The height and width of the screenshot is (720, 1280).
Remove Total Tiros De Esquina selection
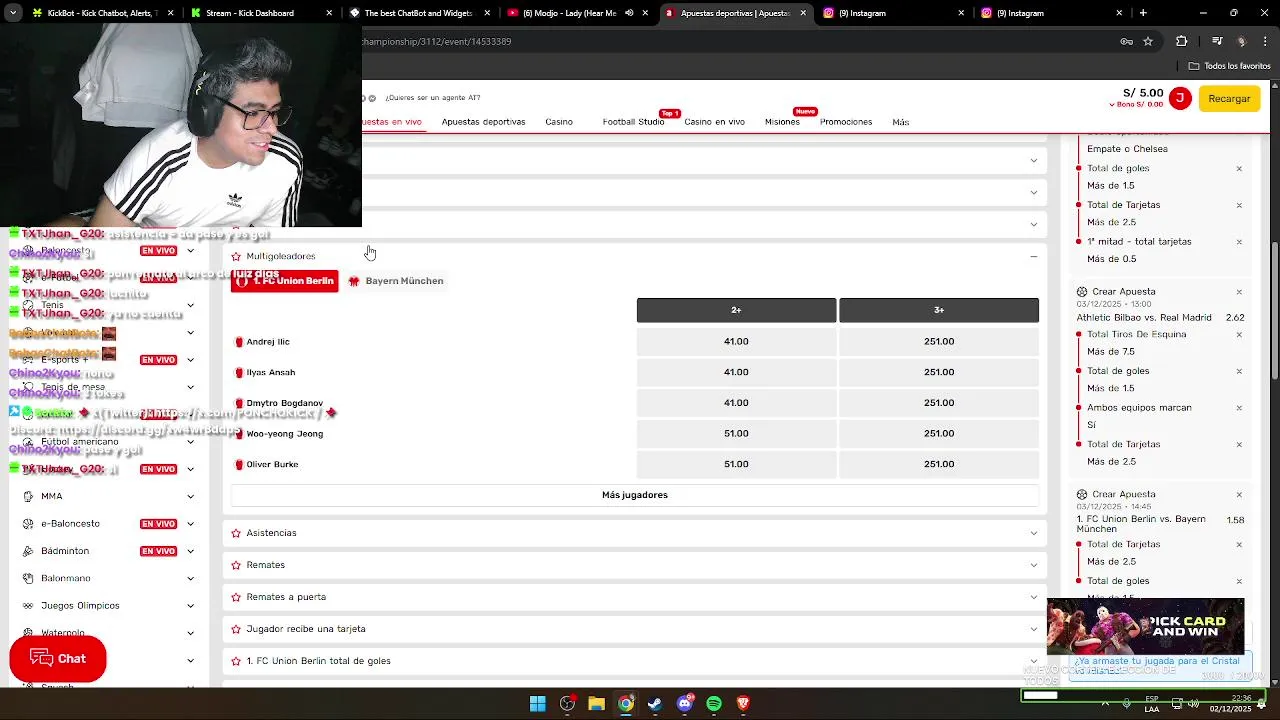click(1239, 335)
